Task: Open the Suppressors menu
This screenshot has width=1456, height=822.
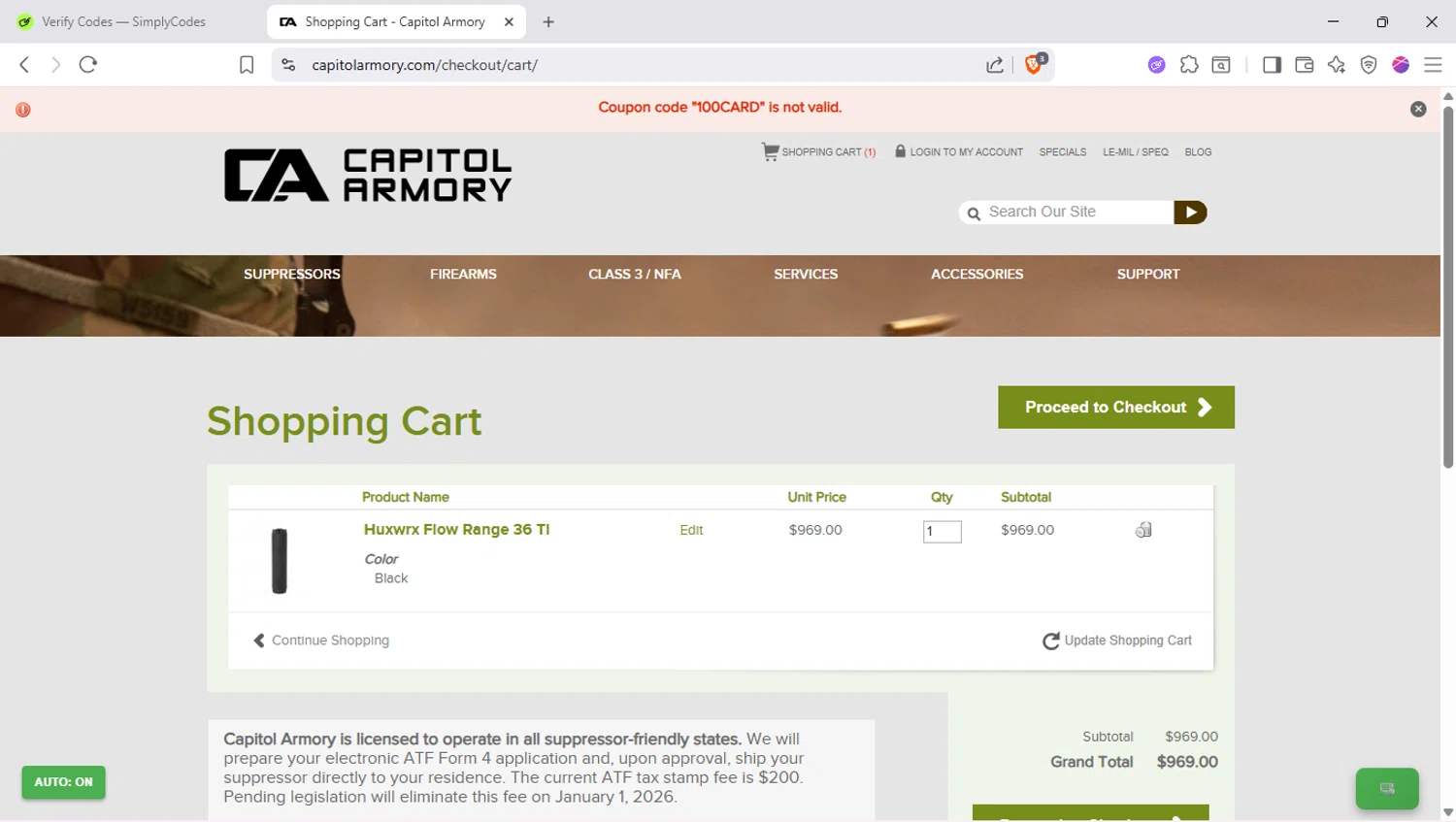Action: click(x=292, y=275)
